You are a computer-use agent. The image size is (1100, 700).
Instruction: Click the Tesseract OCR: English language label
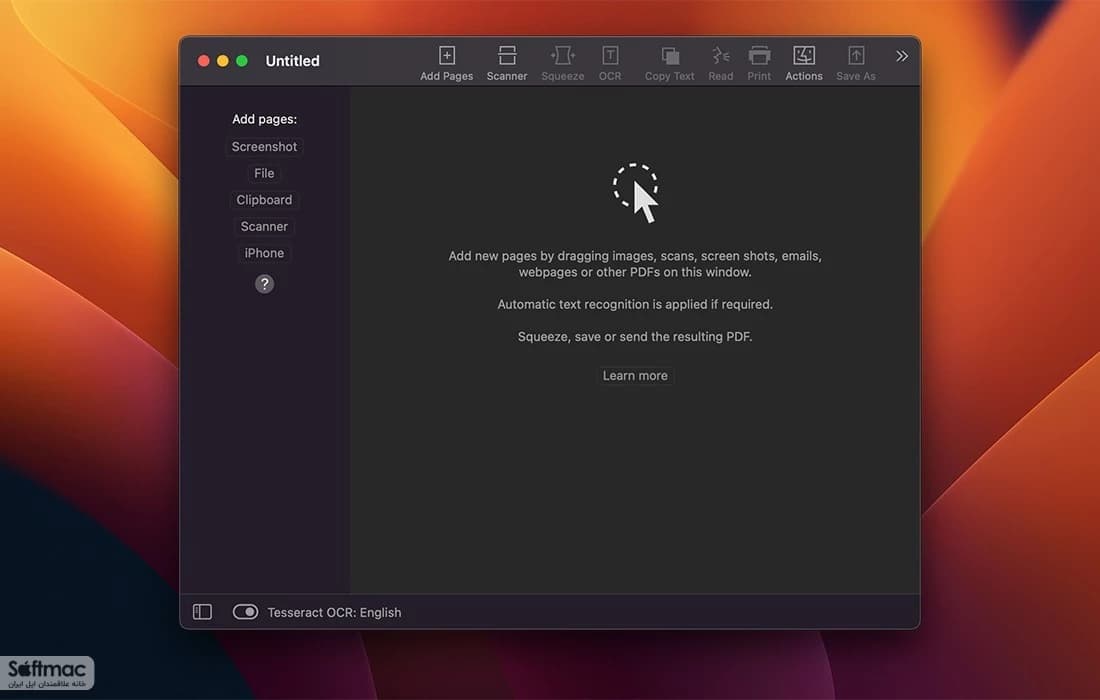coord(334,612)
